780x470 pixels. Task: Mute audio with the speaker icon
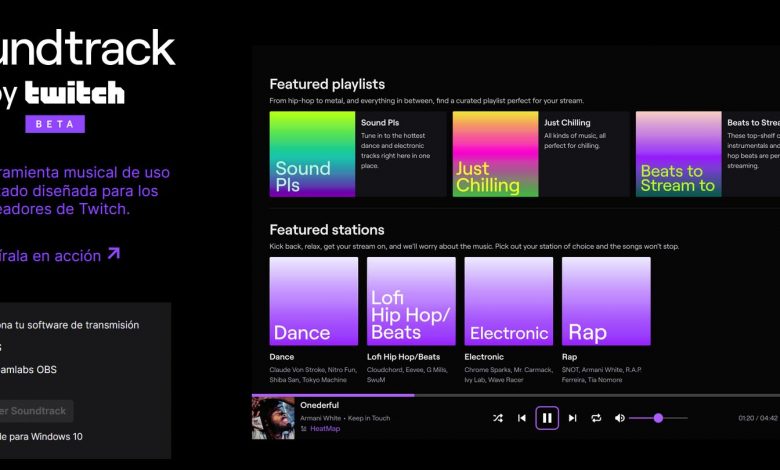tap(620, 418)
